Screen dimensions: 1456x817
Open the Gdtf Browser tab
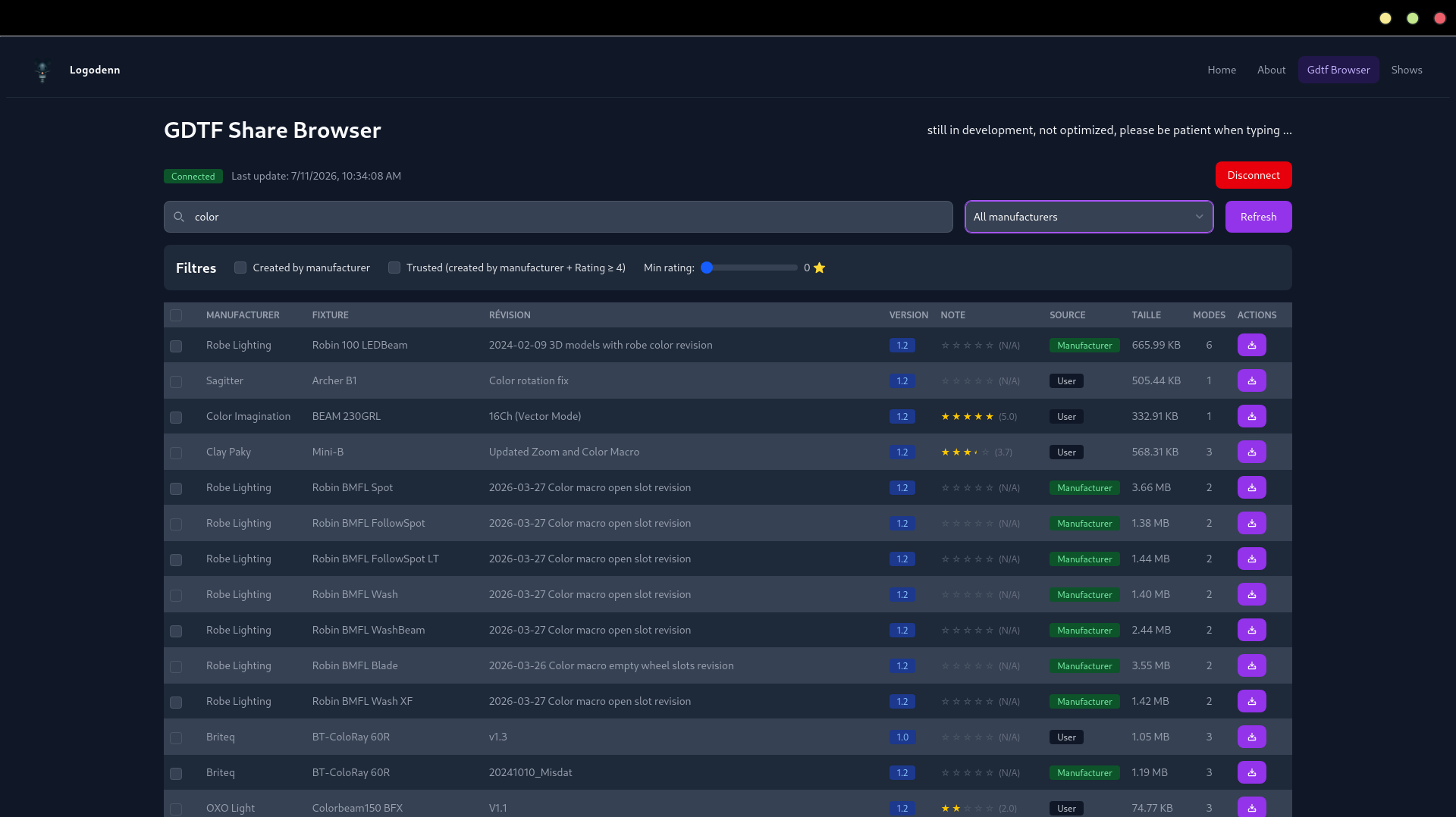(1338, 70)
